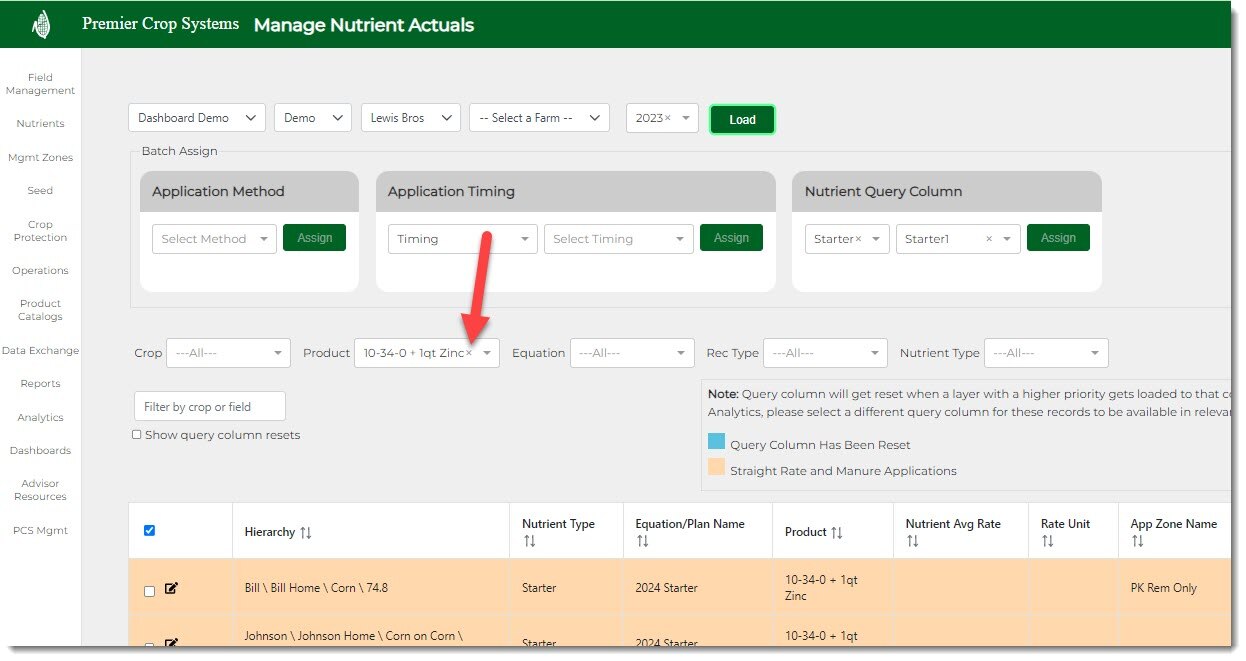1246x661 pixels.
Task: Open the Select a Farm dropdown
Action: (539, 118)
